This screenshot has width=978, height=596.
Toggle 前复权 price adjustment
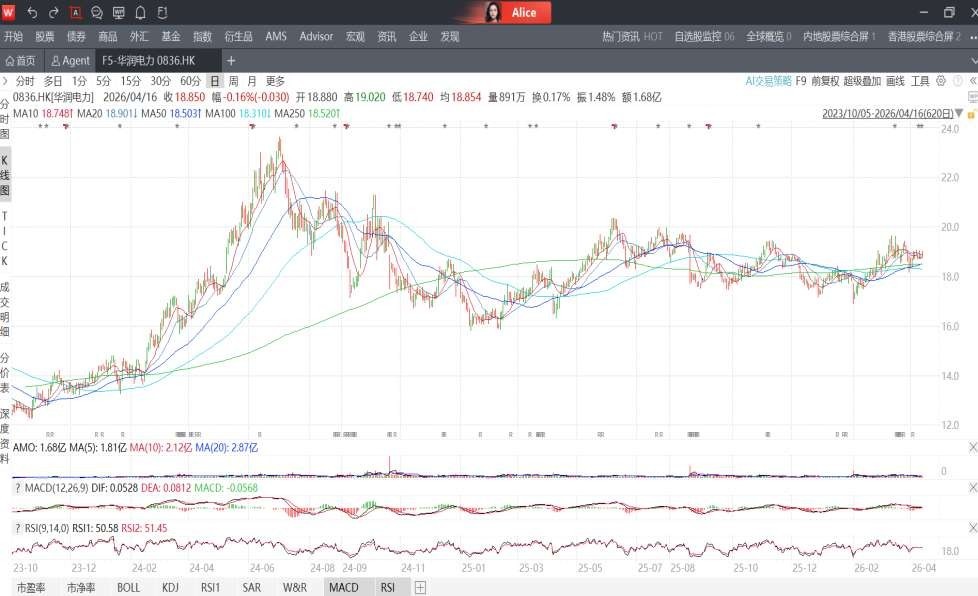(x=824, y=81)
